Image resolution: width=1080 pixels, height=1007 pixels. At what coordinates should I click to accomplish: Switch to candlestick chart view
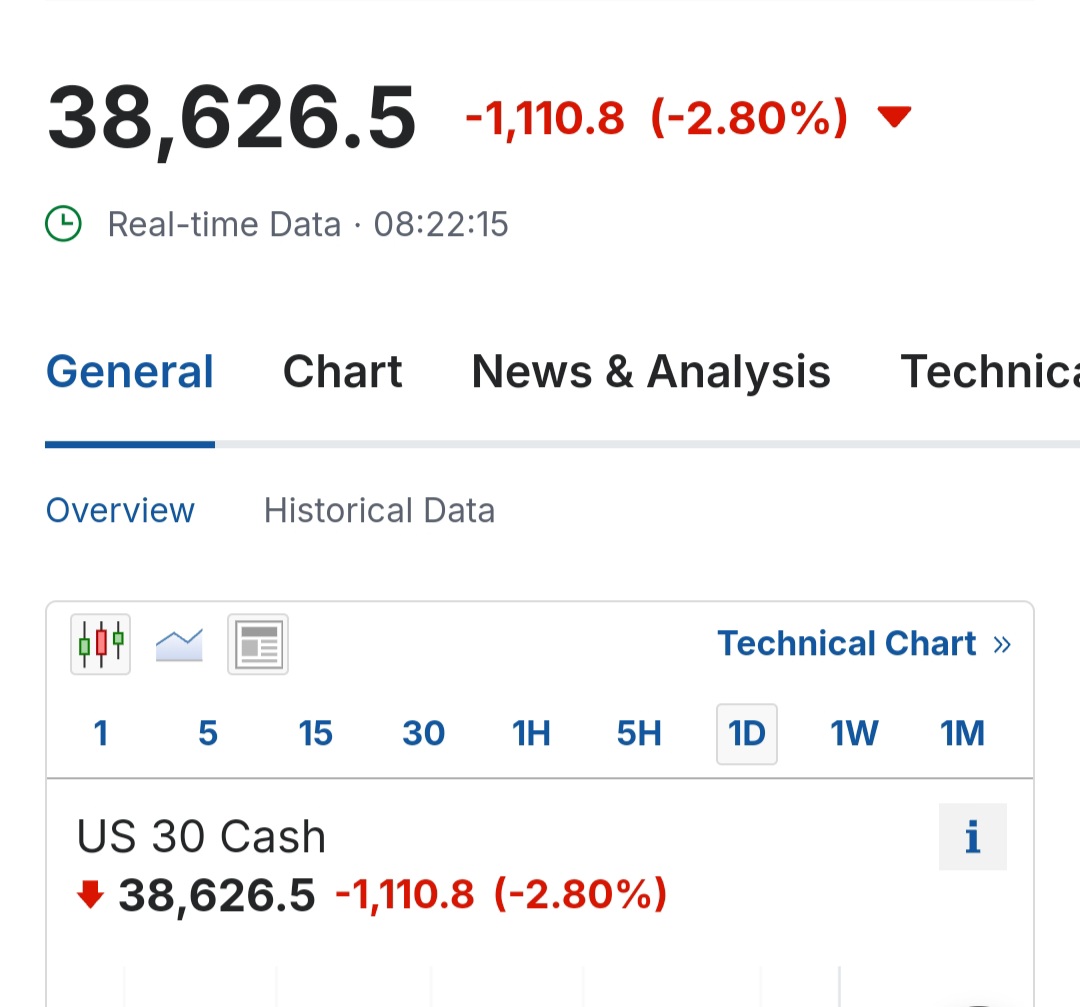(x=100, y=644)
